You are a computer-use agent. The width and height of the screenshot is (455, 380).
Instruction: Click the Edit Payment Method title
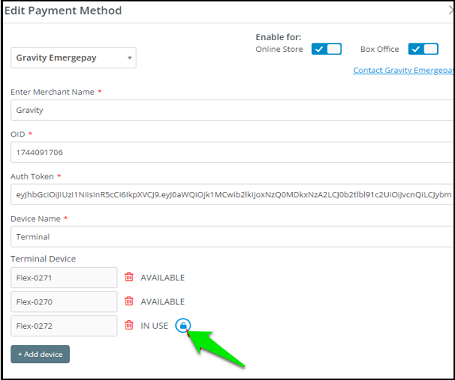[x=63, y=11]
